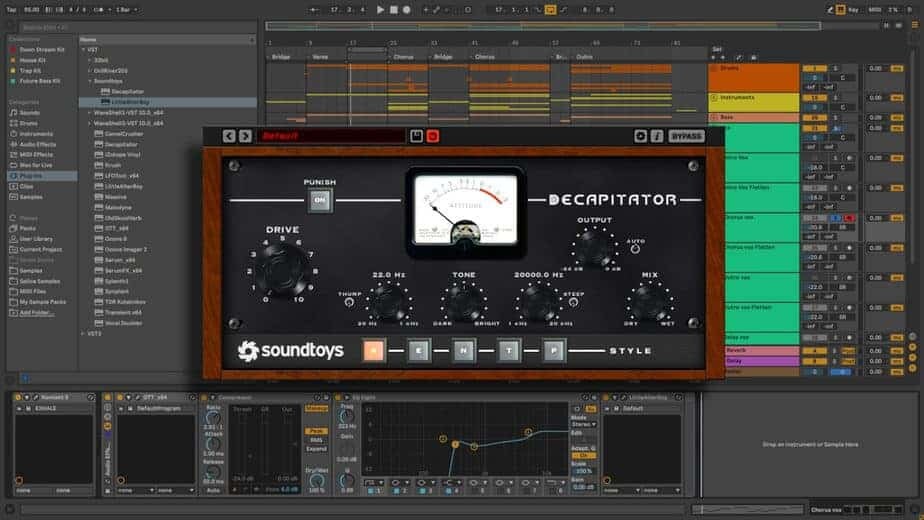Expand the VST3 folder

click(x=84, y=334)
